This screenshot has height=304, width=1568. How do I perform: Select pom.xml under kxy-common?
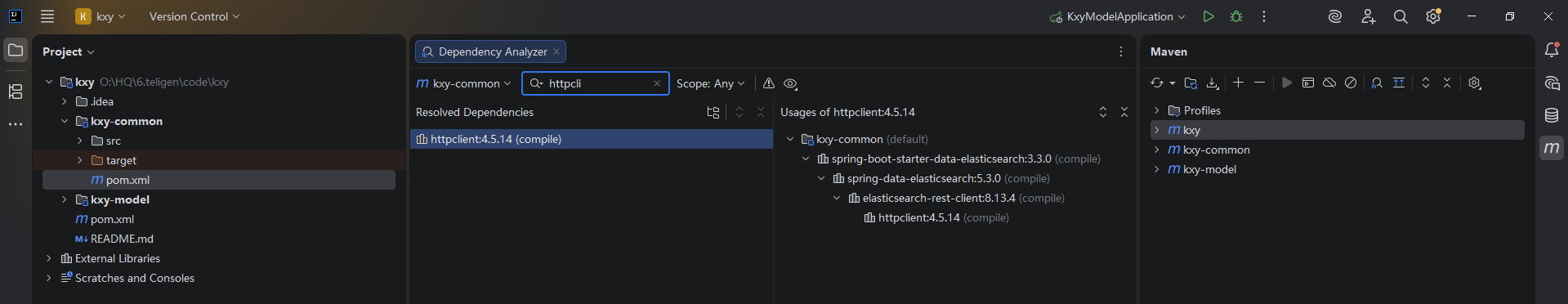pos(219,180)
